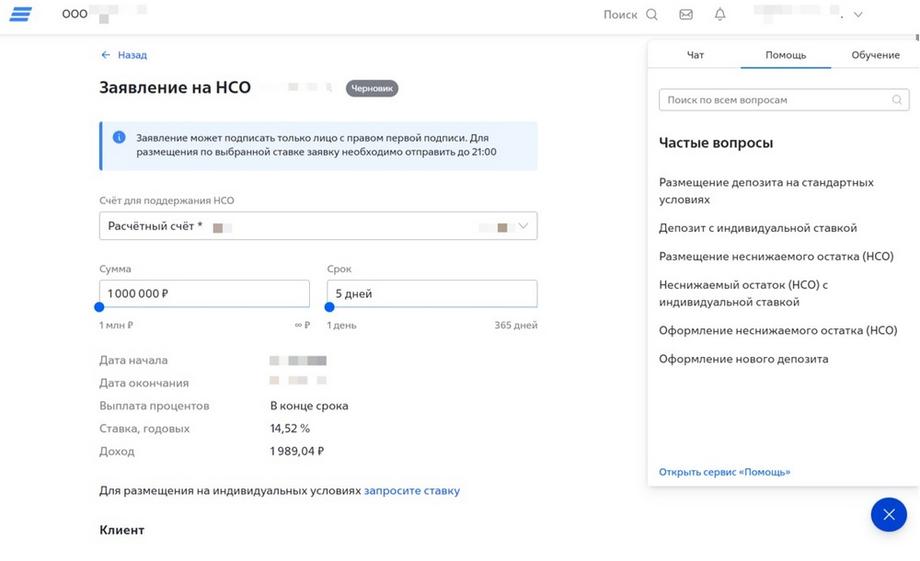Screen dimensions: 920x561
Task: Open the mail envelope icon
Action: [686, 15]
